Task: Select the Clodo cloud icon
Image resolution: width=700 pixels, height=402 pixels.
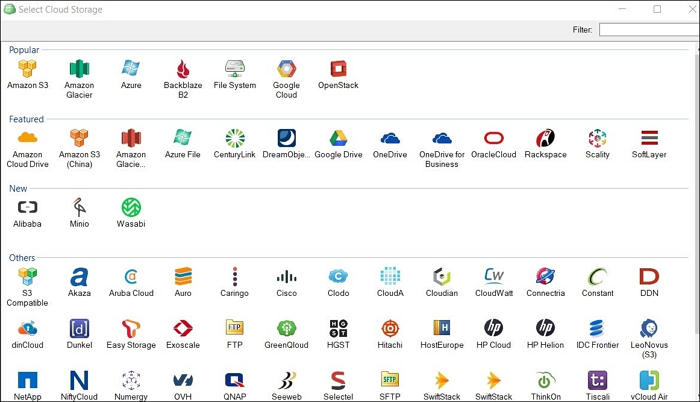Action: pos(338,282)
